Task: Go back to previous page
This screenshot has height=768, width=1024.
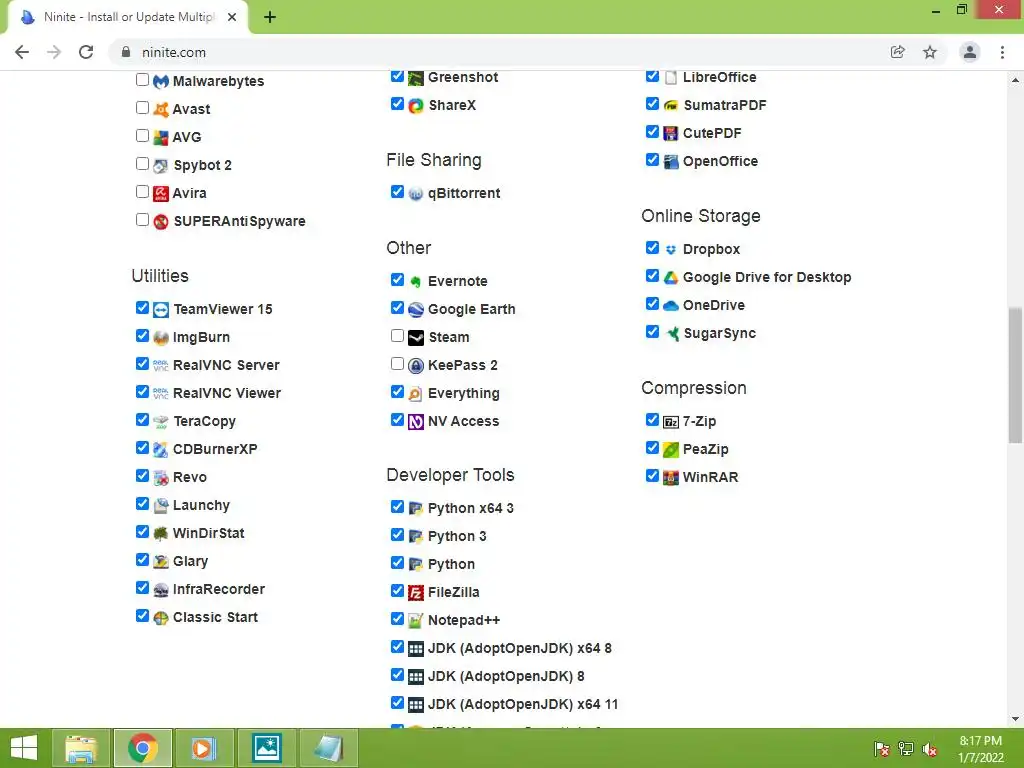Action: point(22,52)
